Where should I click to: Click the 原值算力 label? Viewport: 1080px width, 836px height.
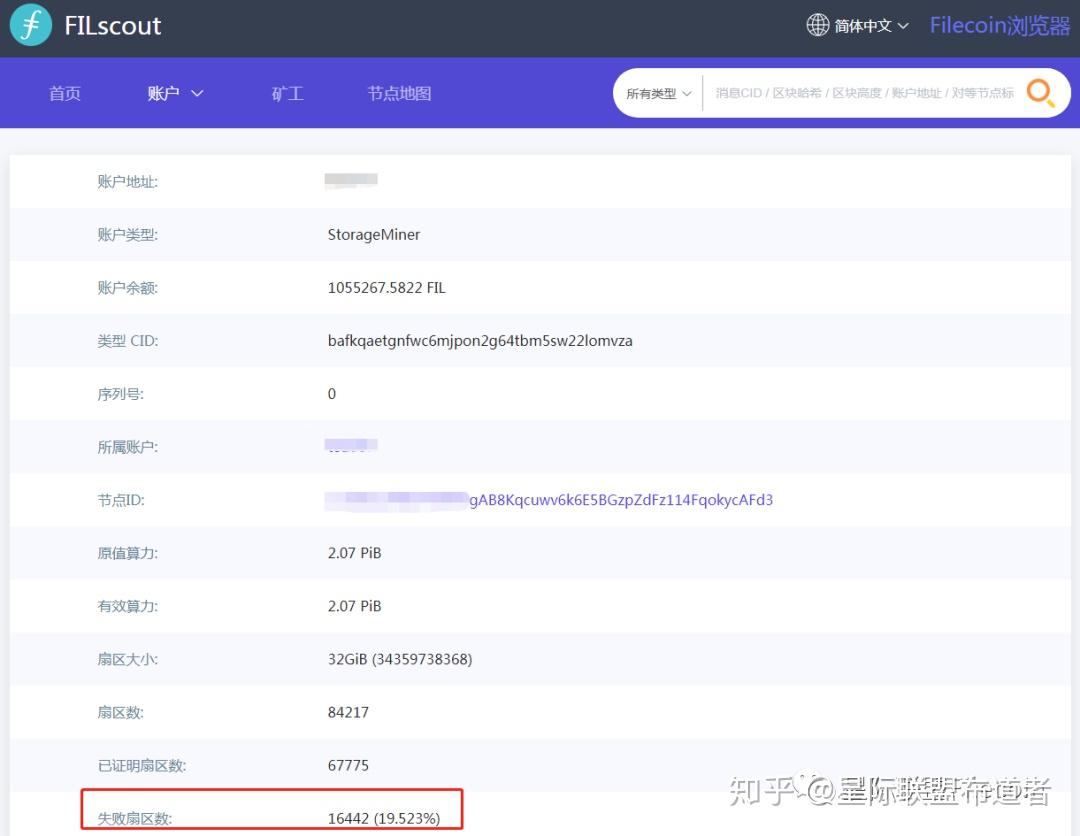[127, 553]
